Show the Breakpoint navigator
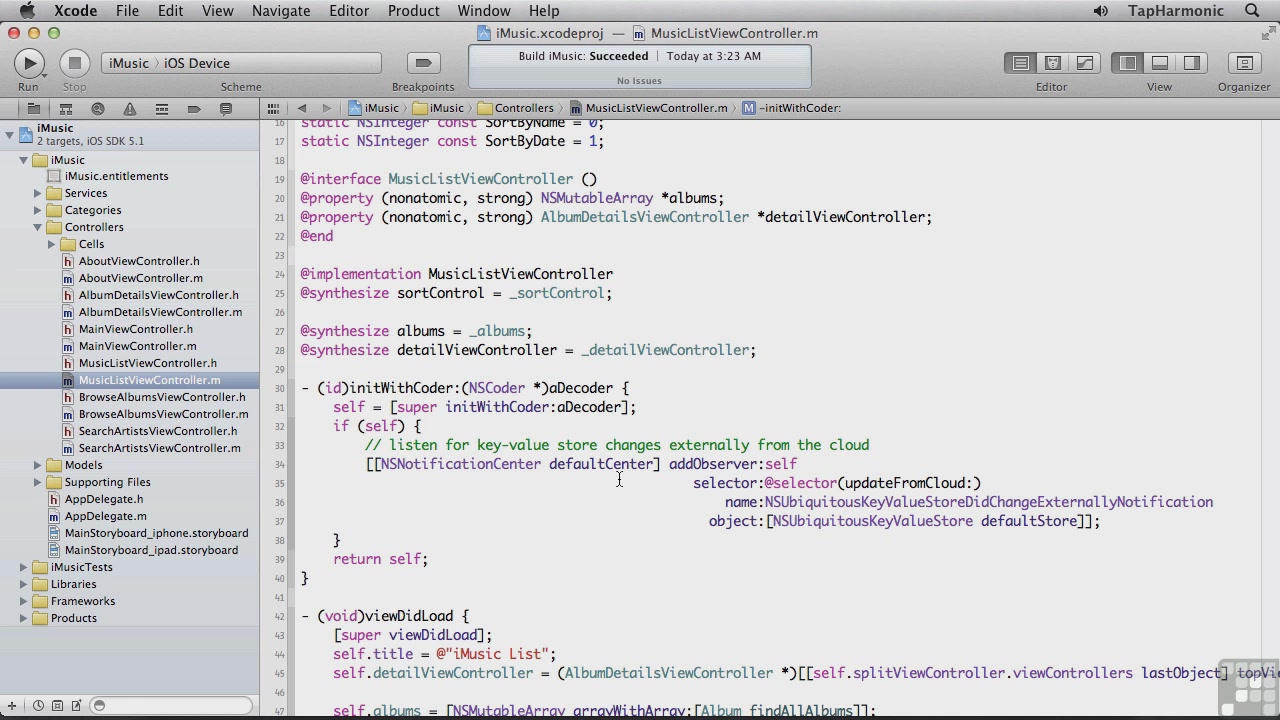The image size is (1280, 720). pos(194,108)
